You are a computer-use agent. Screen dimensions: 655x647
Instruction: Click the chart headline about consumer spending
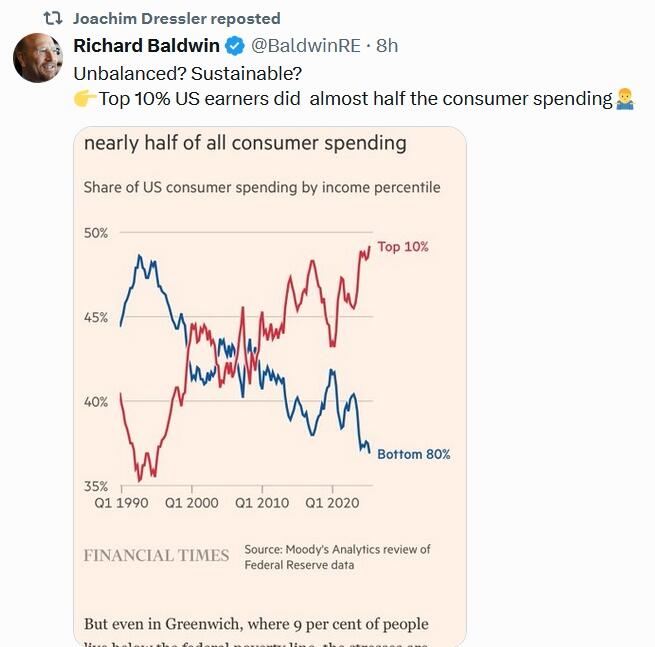[245, 143]
